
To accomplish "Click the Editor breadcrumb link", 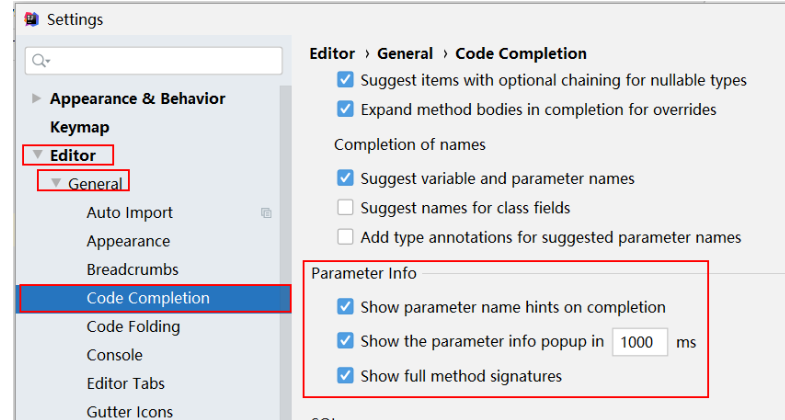I will click(332, 54).
